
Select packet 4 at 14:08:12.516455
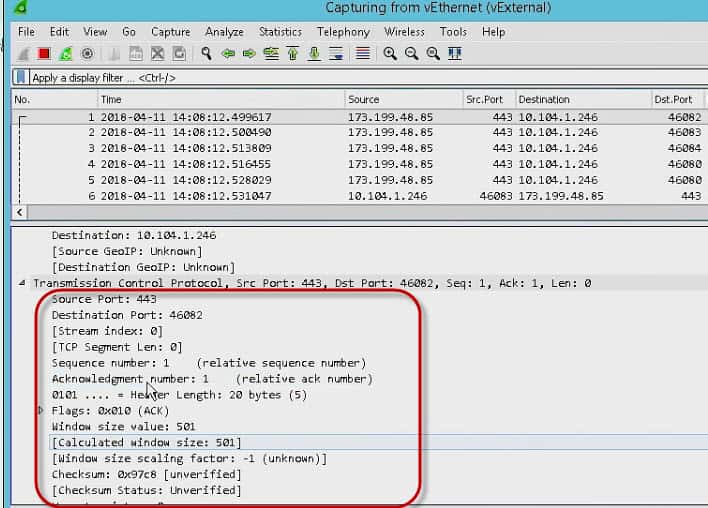pos(360,164)
